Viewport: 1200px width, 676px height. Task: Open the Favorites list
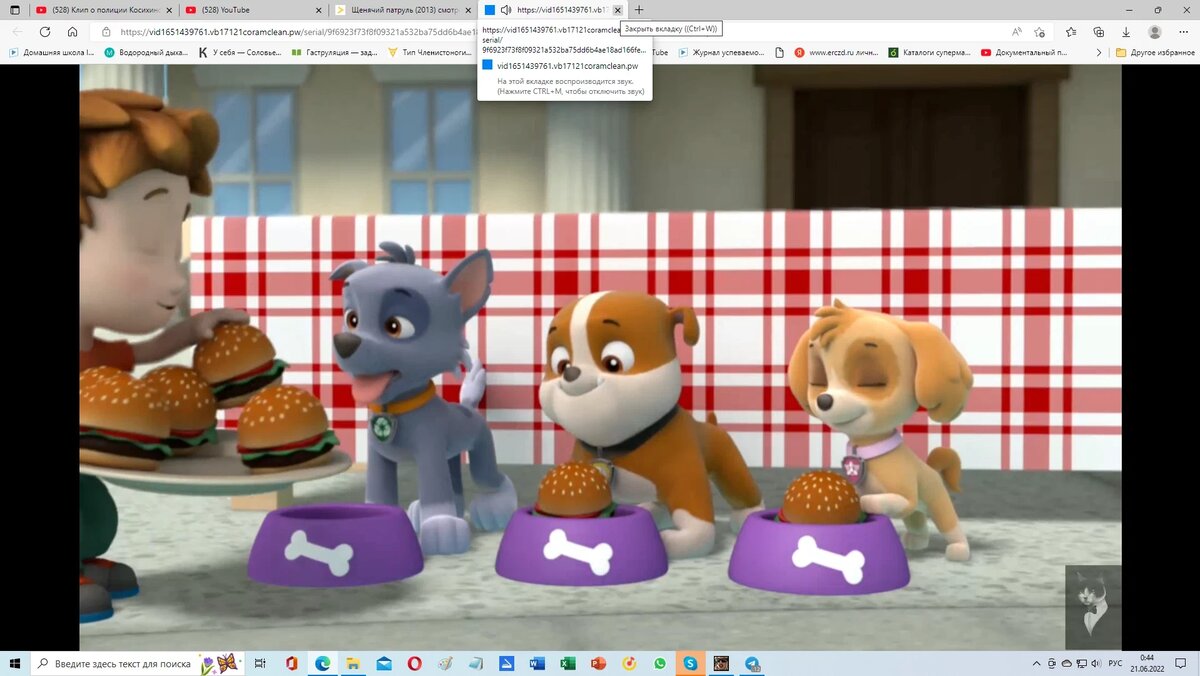pos(1070,32)
